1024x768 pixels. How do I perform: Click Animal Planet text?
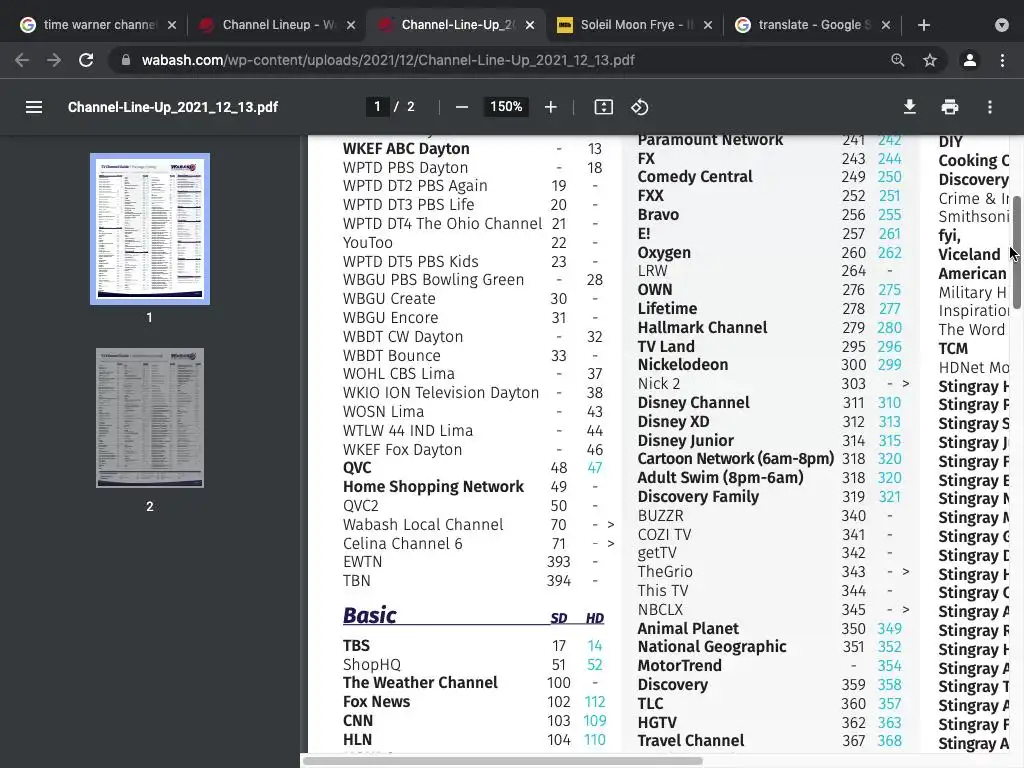coord(688,628)
